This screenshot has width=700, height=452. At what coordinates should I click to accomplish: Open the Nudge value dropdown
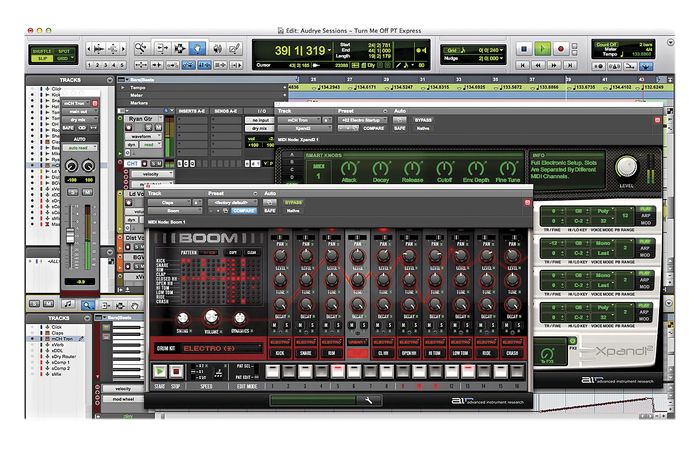click(502, 59)
